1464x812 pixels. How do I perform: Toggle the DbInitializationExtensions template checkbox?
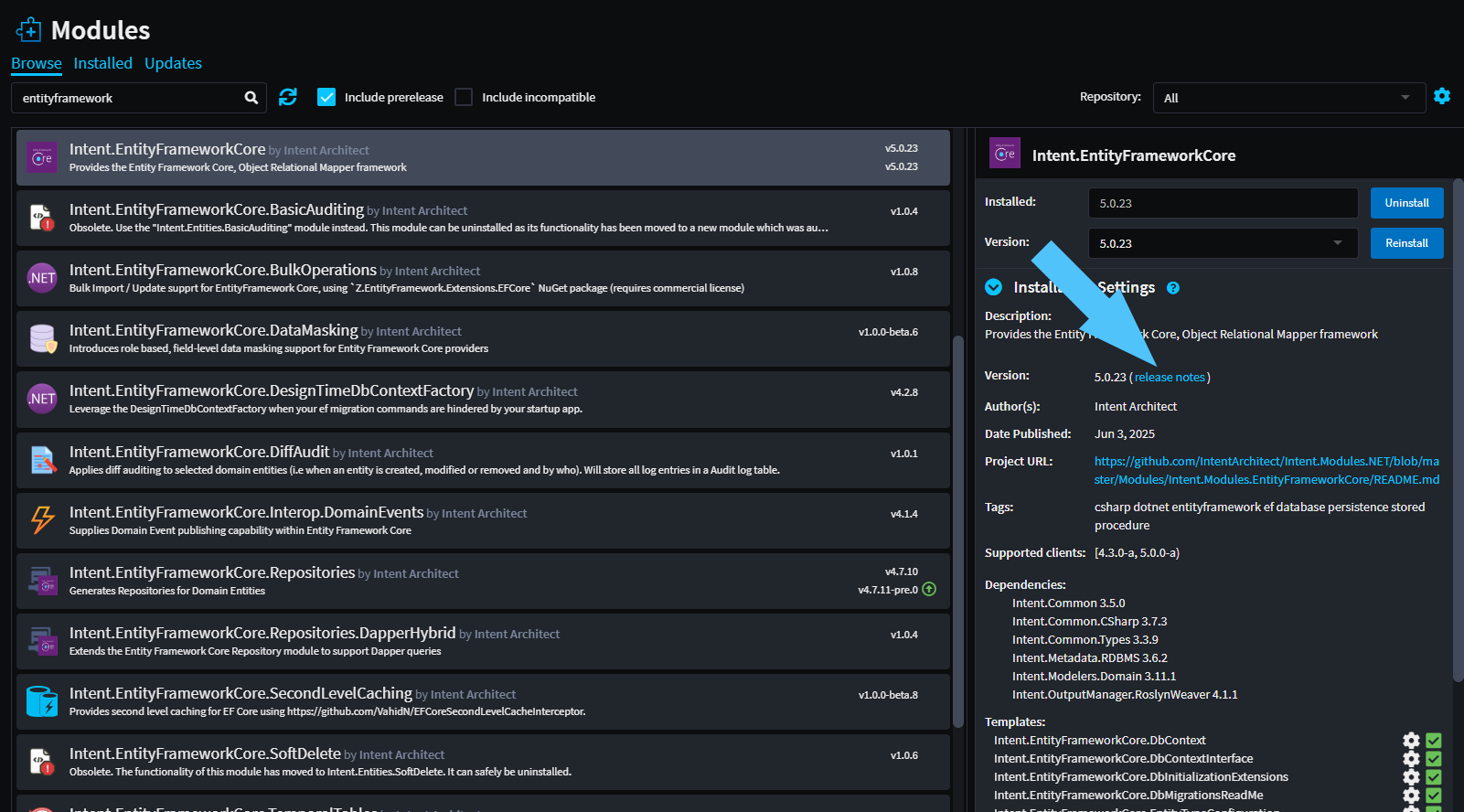pos(1434,777)
